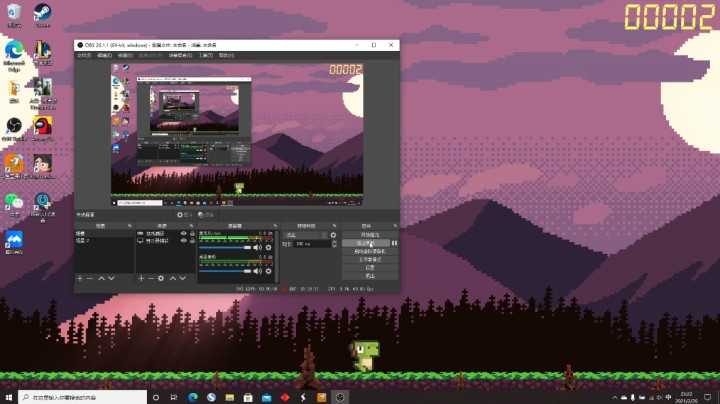
Task: Toggle the lock on the display capture source
Action: 192,241
